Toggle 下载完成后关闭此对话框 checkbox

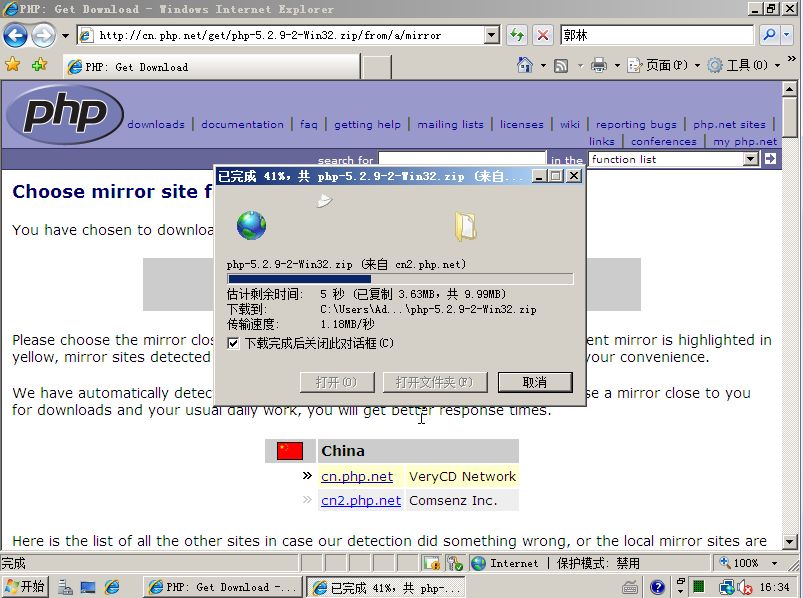point(233,343)
